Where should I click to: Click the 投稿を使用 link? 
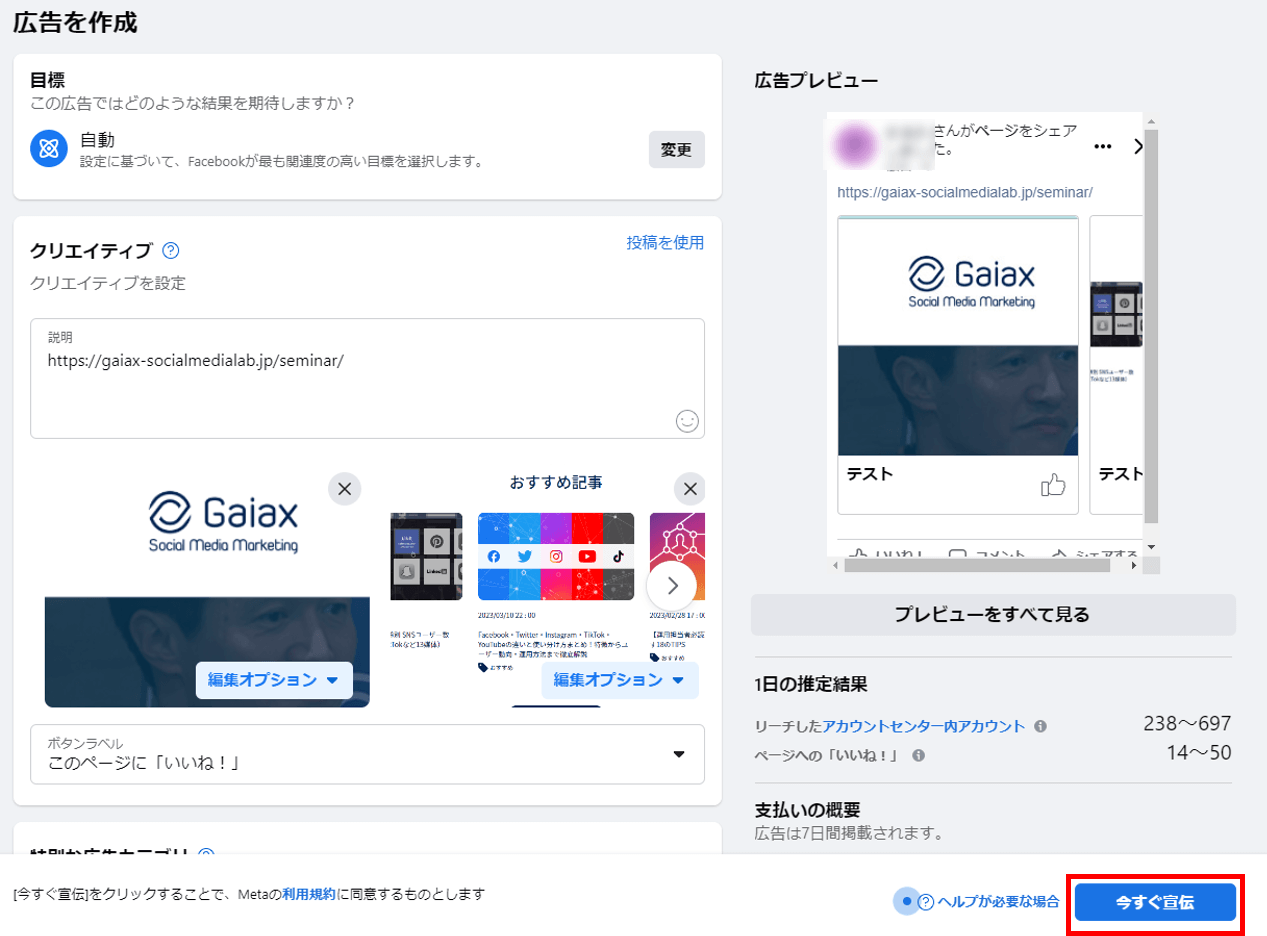pyautogui.click(x=665, y=242)
